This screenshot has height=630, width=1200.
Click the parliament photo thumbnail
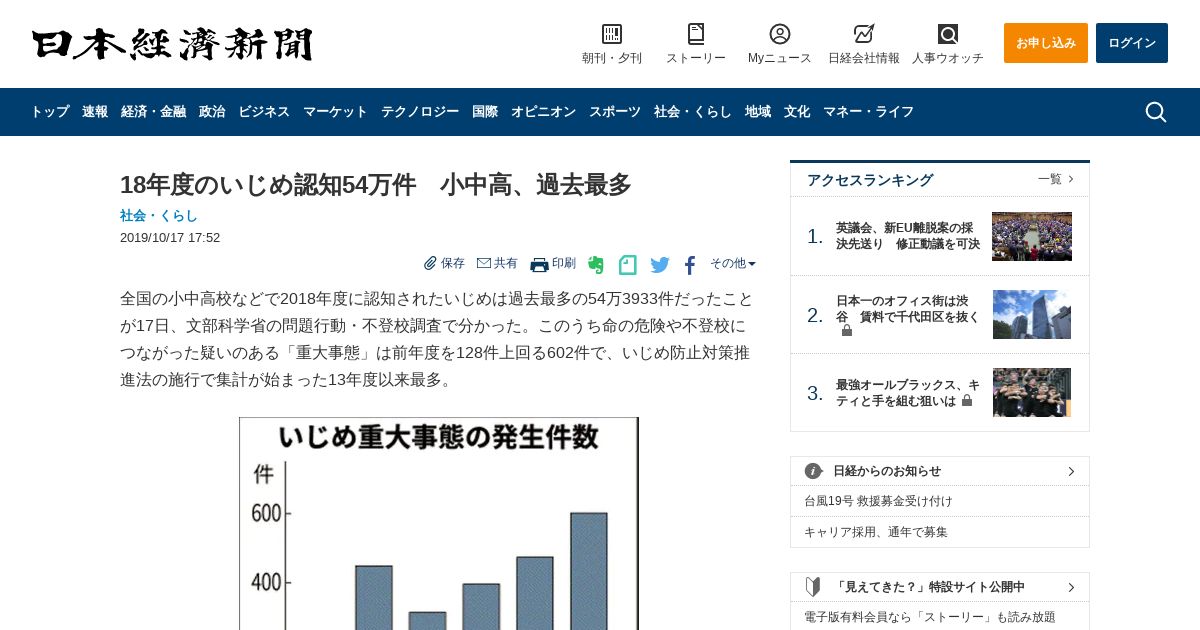coord(1032,236)
